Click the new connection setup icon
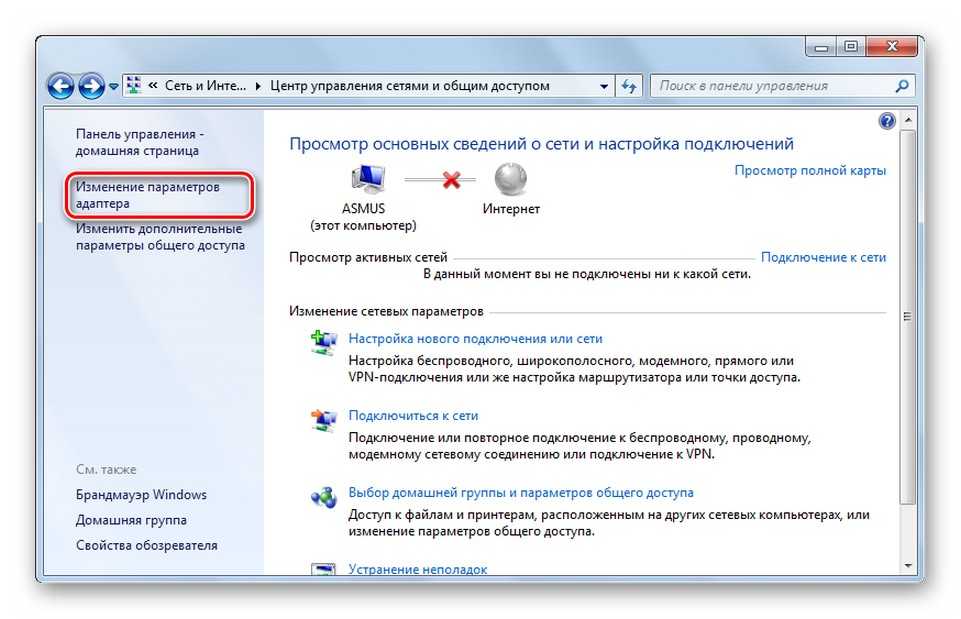961x619 pixels. pyautogui.click(x=324, y=343)
